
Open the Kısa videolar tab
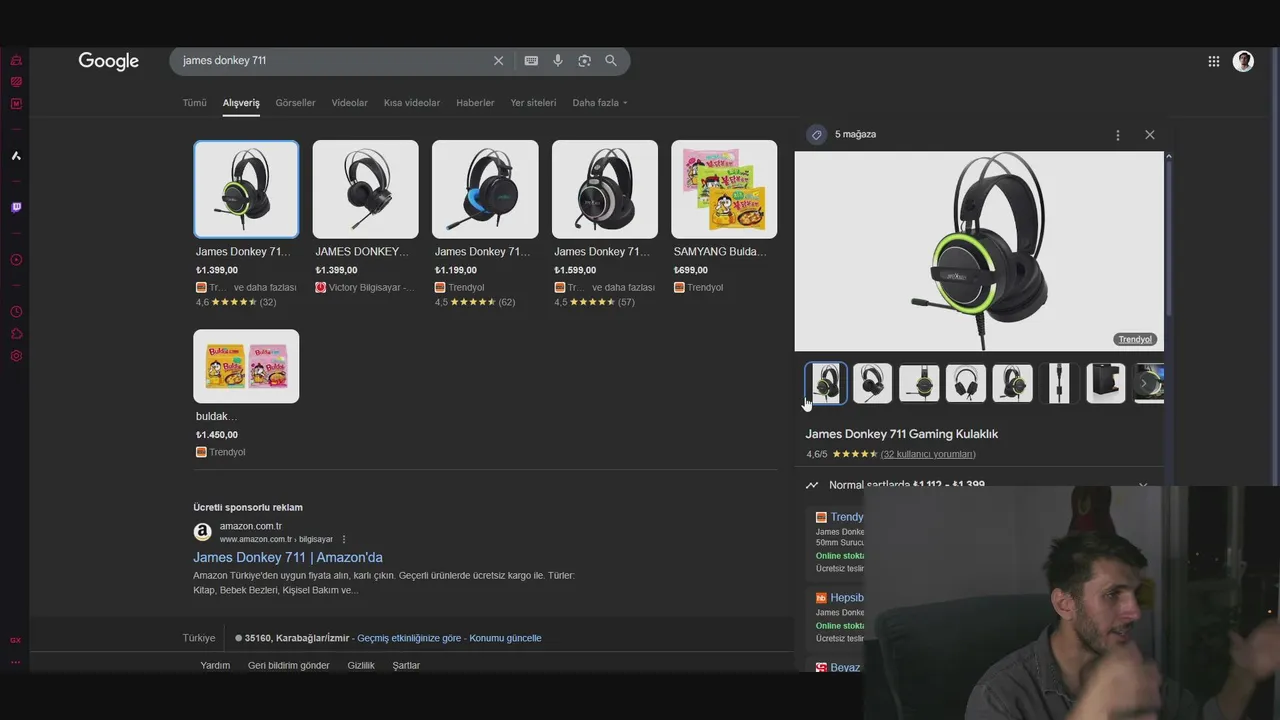point(412,103)
